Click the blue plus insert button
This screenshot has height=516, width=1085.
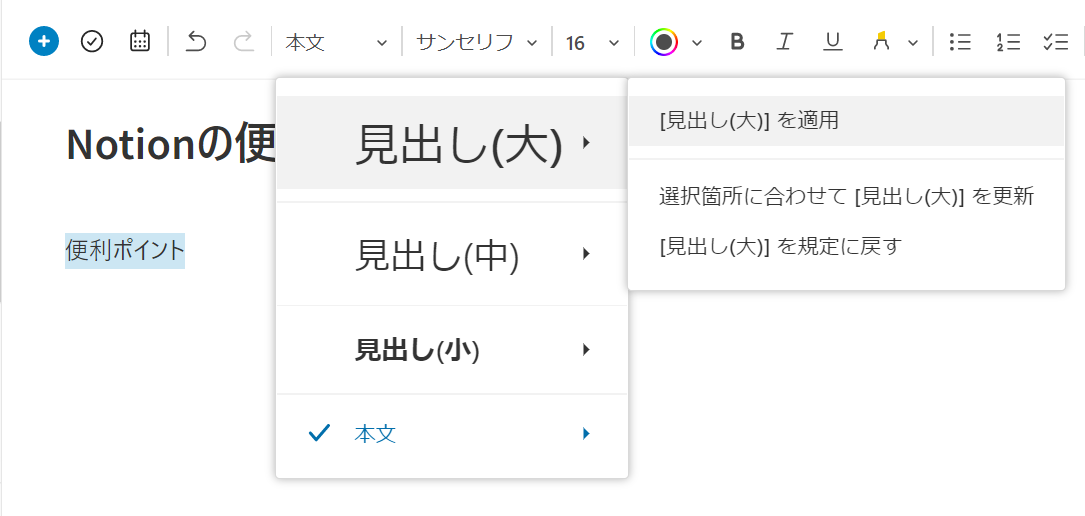pyautogui.click(x=44, y=42)
